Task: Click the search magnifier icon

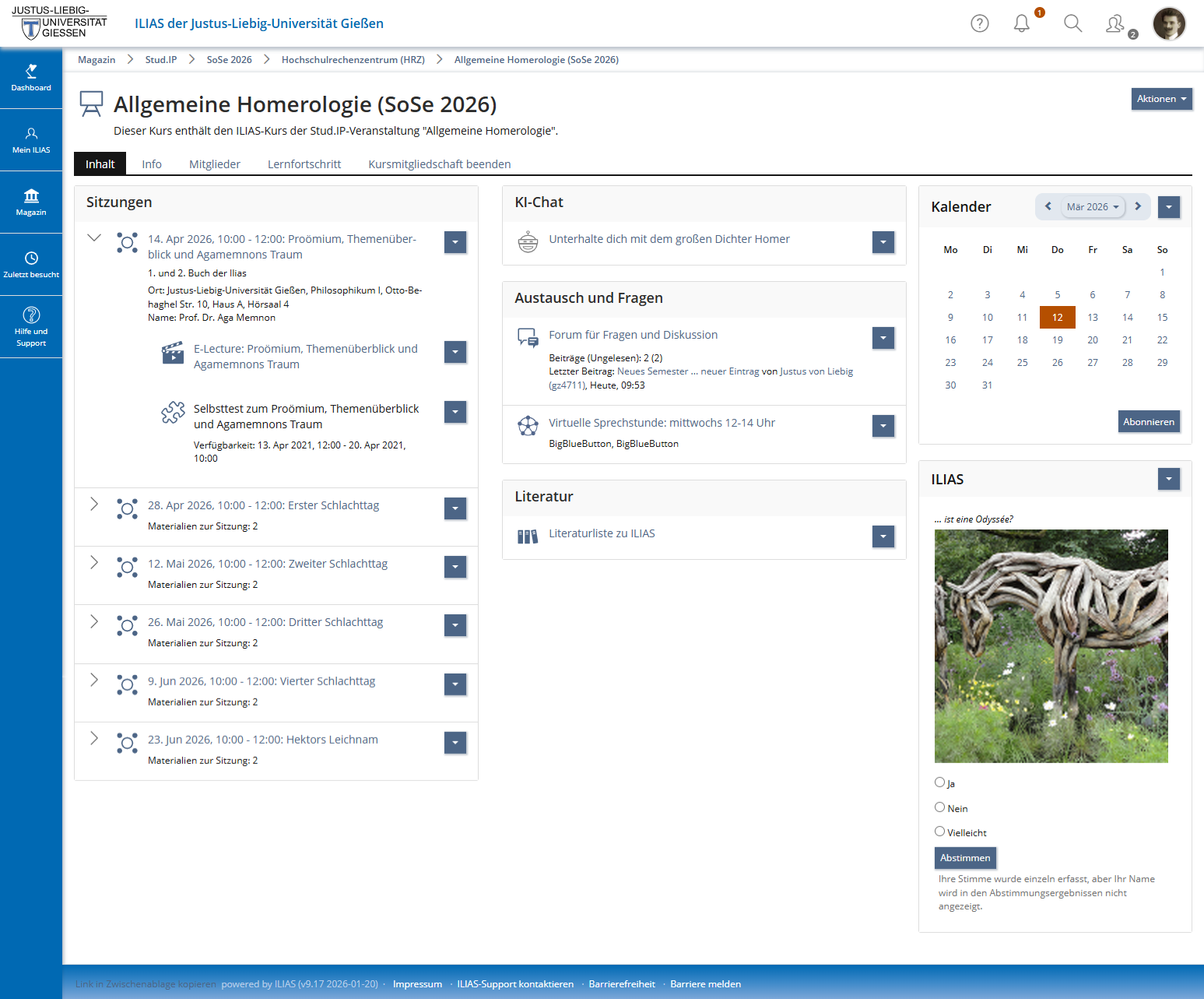Action: point(1072,23)
